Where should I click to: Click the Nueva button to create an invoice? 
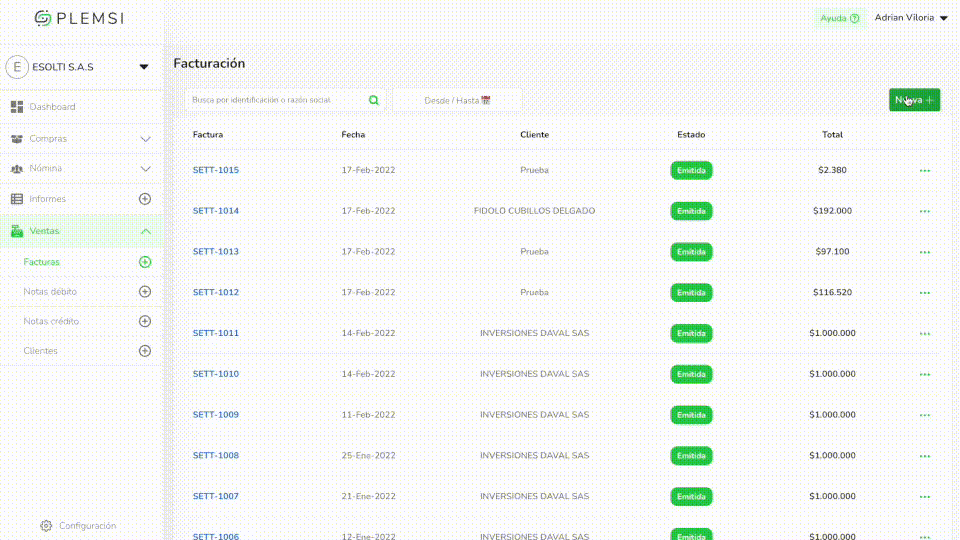tap(914, 100)
